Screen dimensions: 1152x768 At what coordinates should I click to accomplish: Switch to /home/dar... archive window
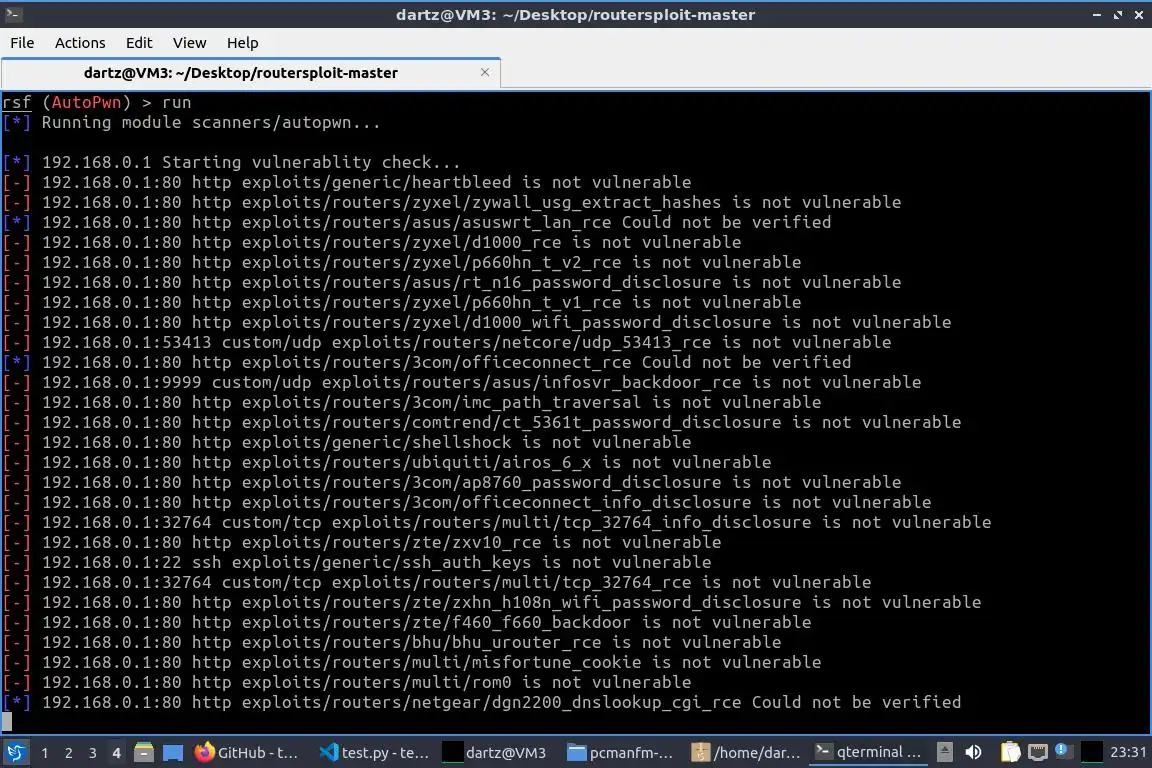746,753
